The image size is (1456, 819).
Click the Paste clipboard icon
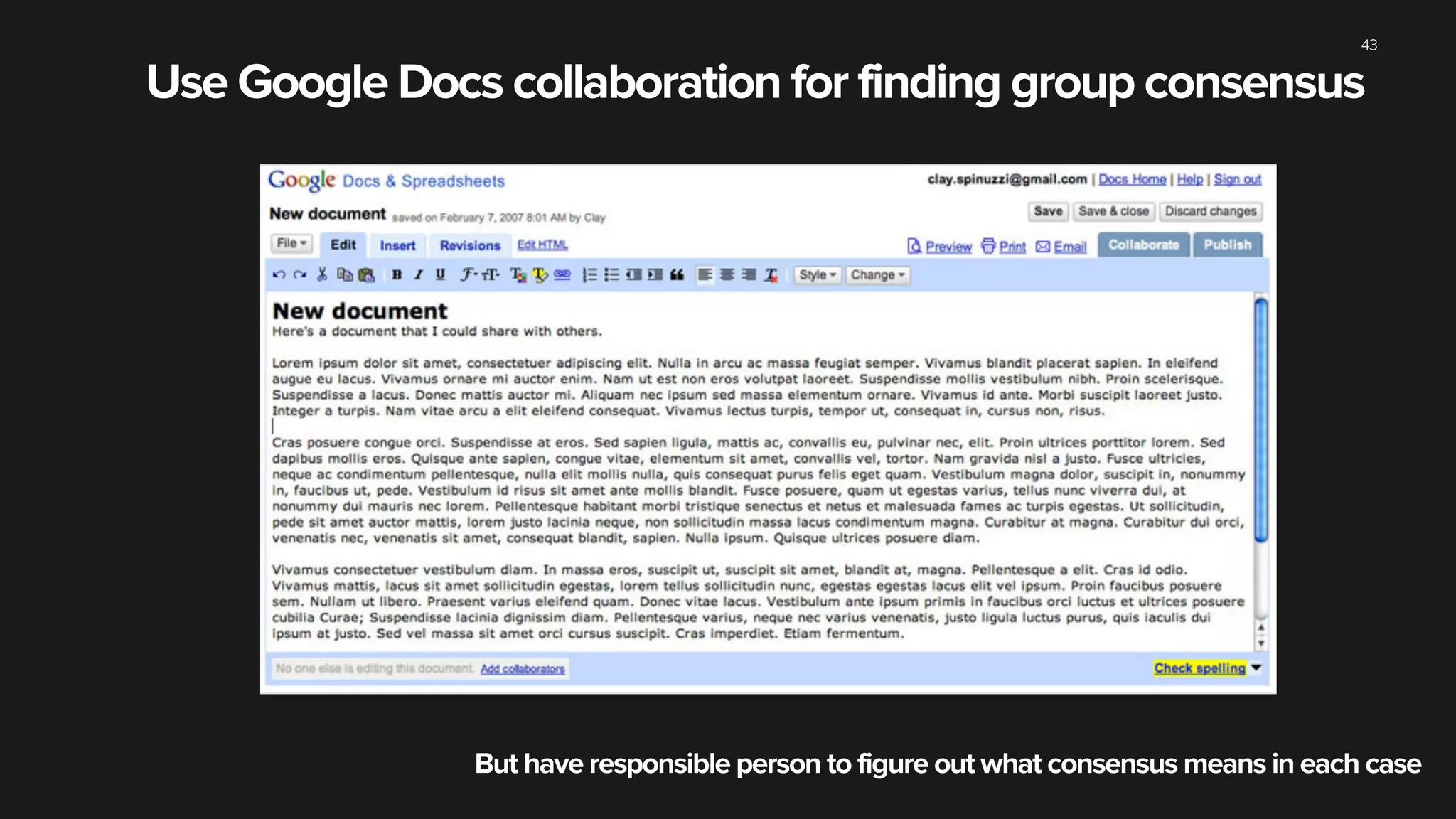[367, 274]
